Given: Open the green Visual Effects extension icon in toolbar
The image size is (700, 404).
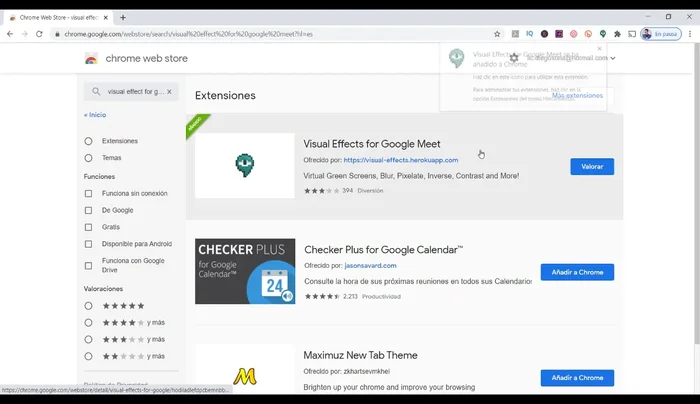Looking at the screenshot, I should coord(603,34).
